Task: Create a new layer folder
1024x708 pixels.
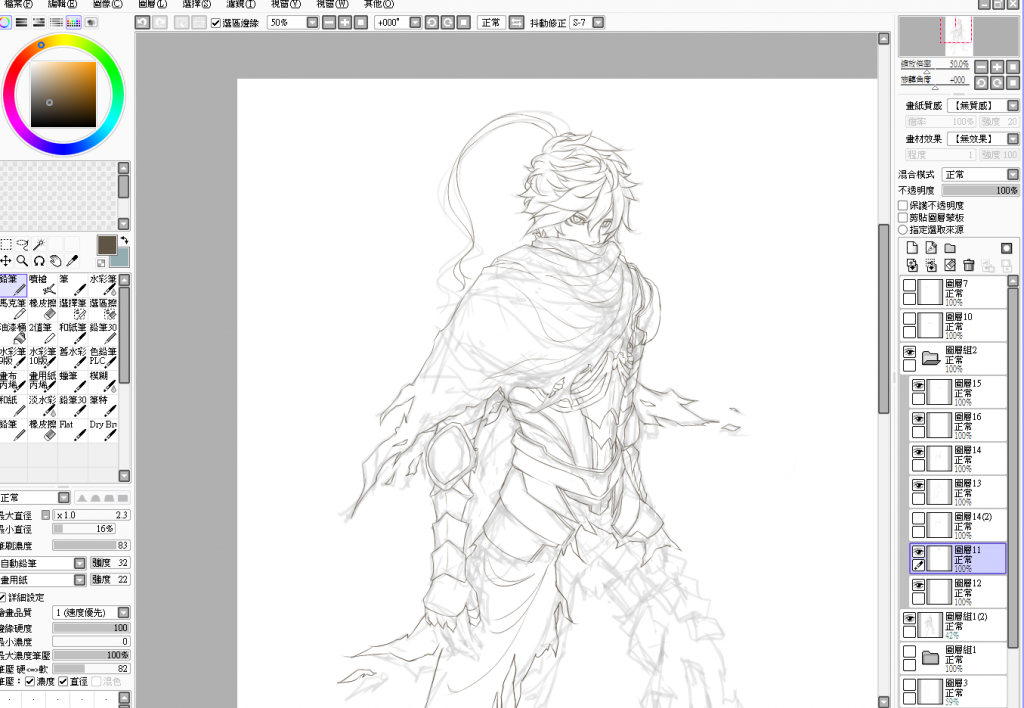Action: [x=949, y=247]
